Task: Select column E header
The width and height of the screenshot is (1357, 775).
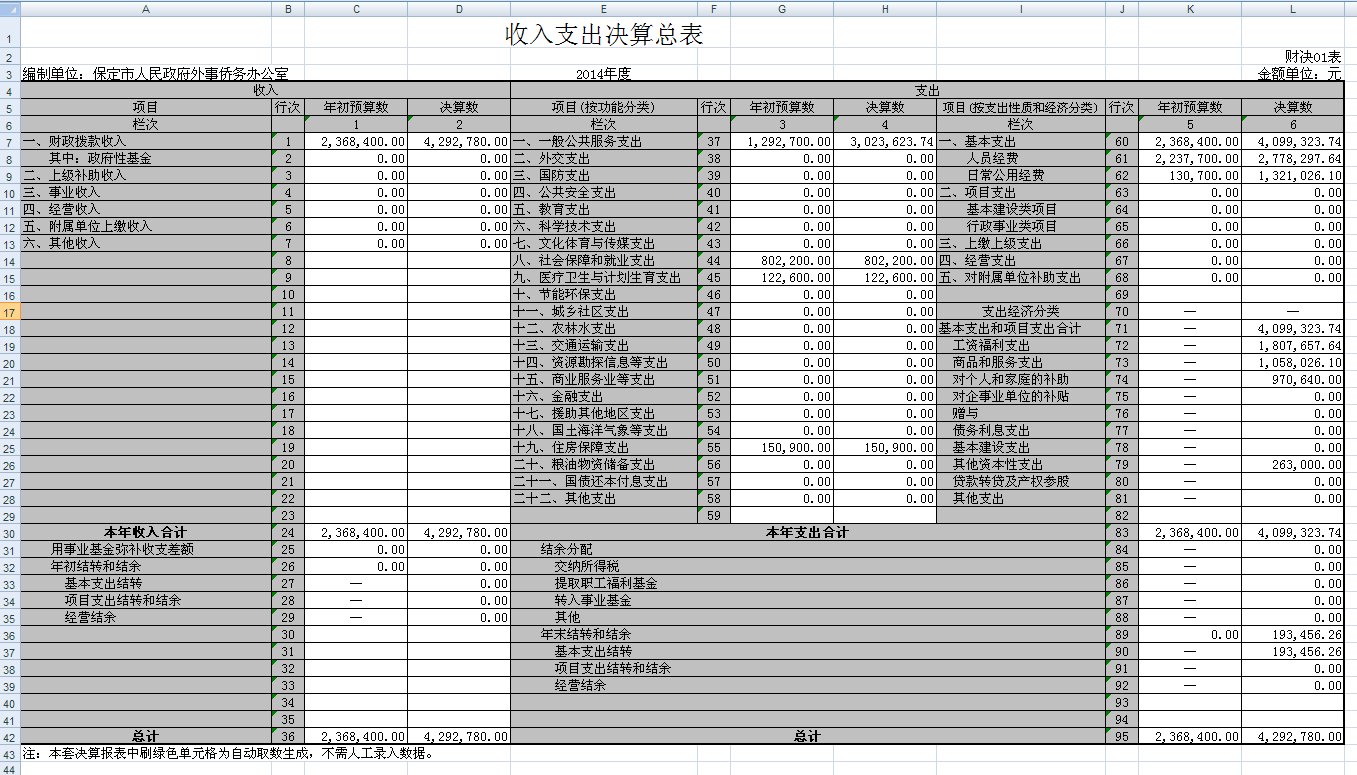Action: [x=603, y=8]
